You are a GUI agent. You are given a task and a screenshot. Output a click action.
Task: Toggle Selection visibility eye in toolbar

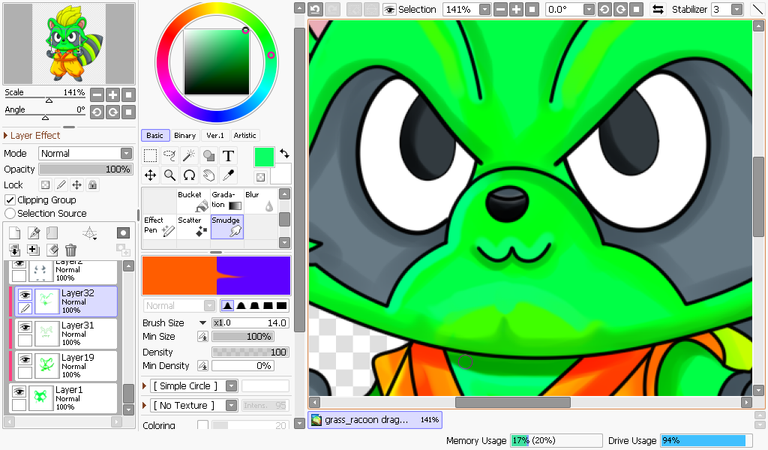click(x=389, y=10)
